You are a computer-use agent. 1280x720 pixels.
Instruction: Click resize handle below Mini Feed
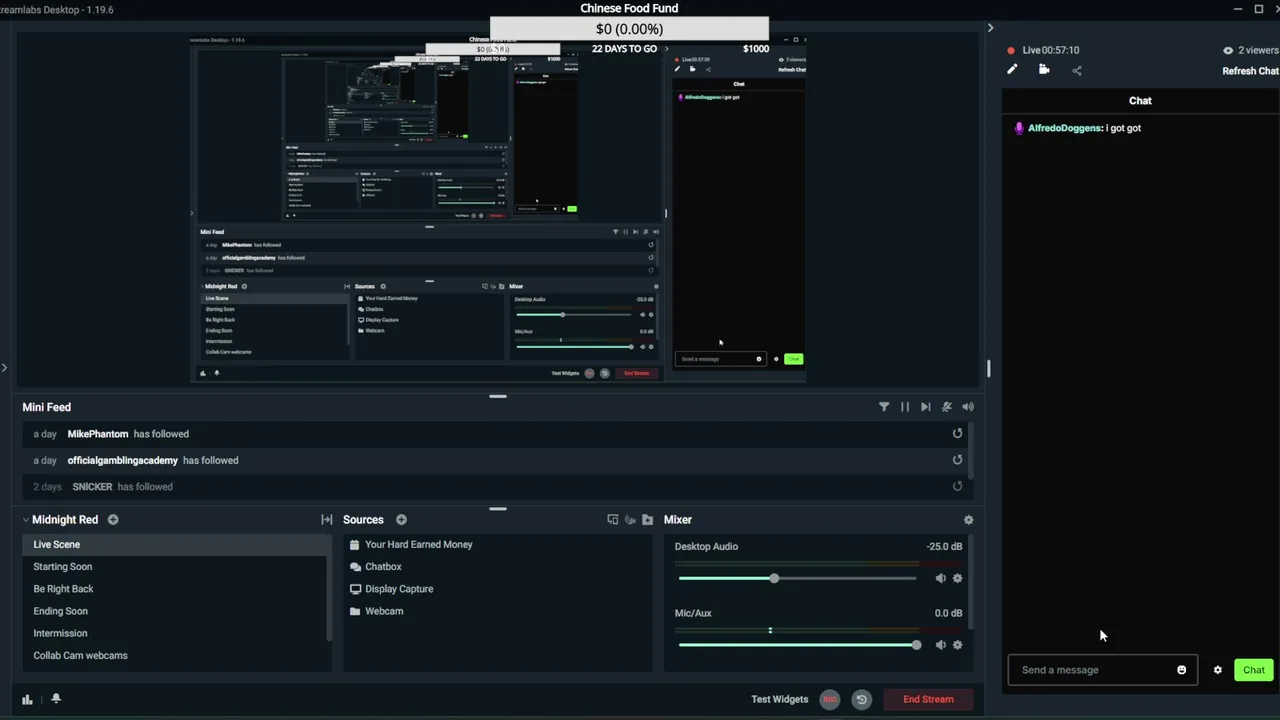(498, 508)
